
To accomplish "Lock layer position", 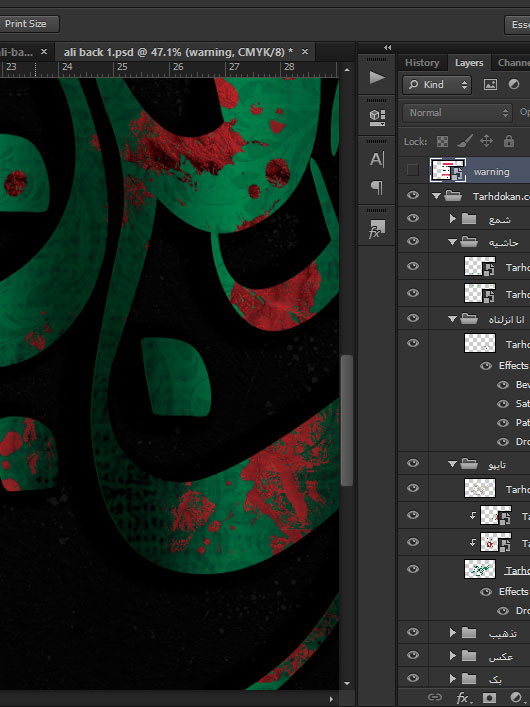I will (x=486, y=141).
